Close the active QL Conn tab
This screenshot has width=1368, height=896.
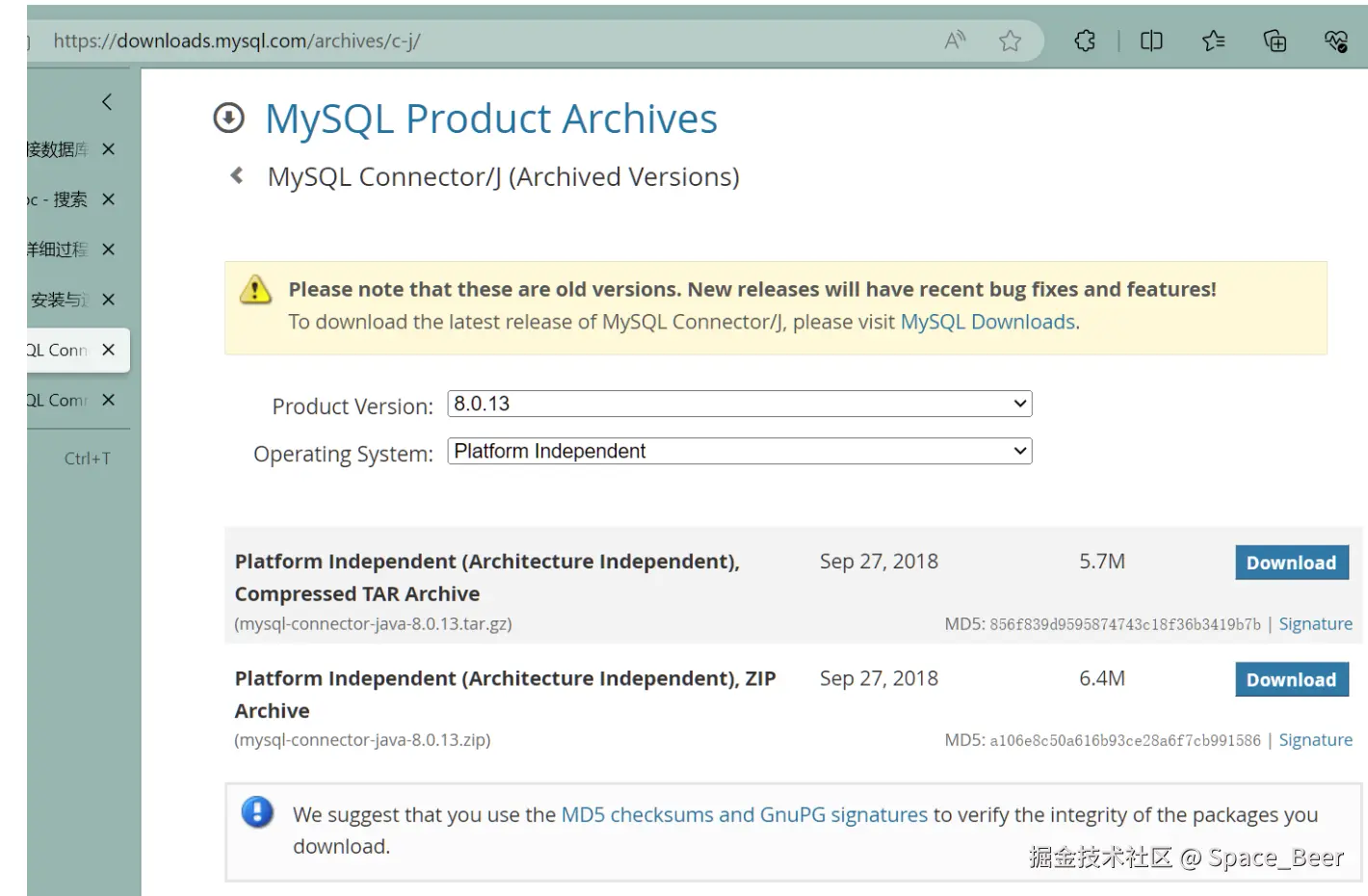click(x=109, y=350)
